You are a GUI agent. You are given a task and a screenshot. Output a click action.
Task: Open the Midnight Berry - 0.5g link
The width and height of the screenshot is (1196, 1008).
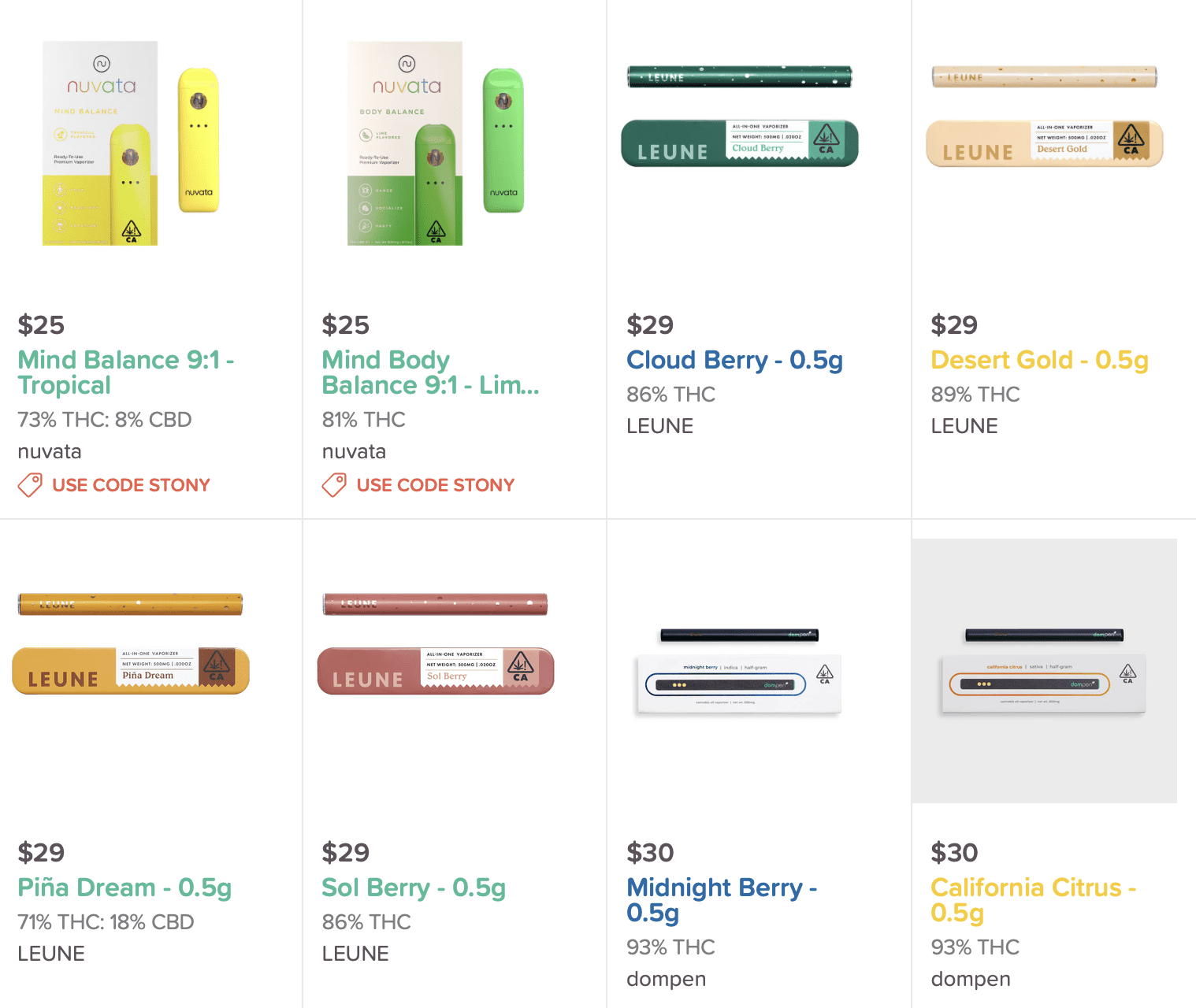point(722,900)
